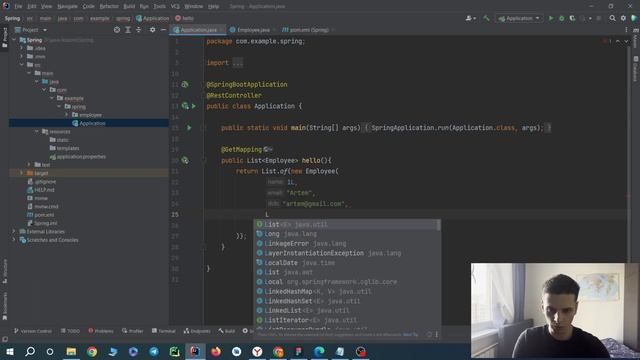Open IDE settings gear in top-right toolbar
Image resolution: width=640 pixels, height=360 pixels.
623,18
